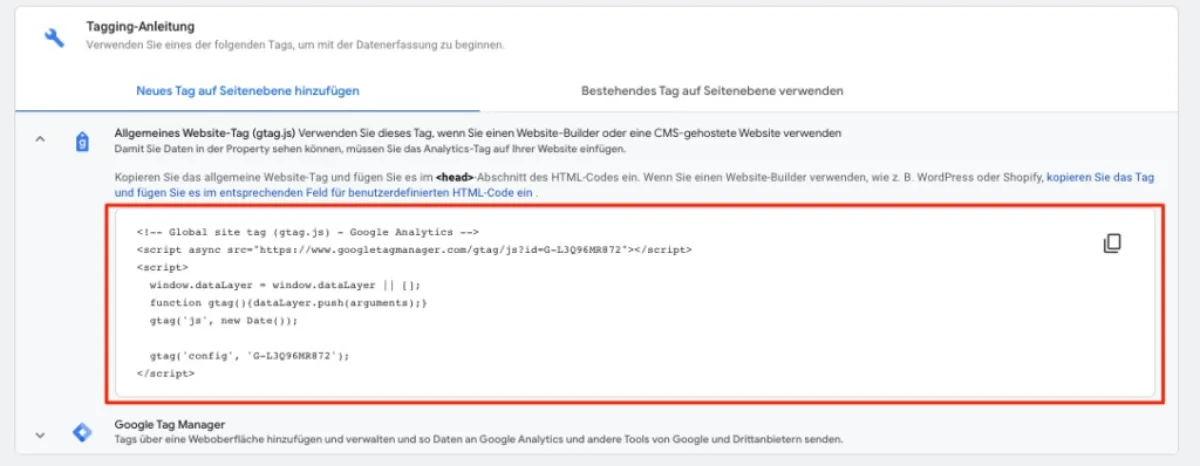Copy the gtag.js code snippet

[x=1112, y=244]
